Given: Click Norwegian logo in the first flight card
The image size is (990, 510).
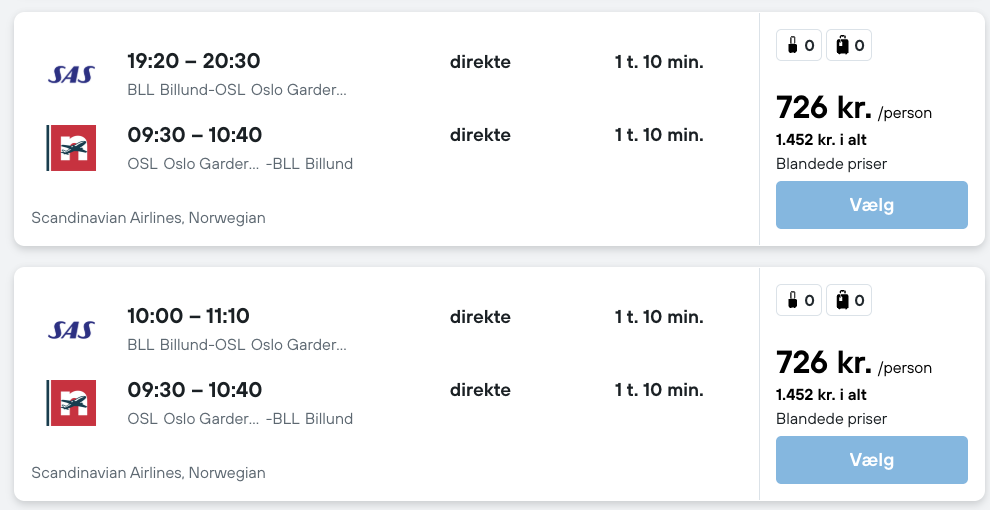Looking at the screenshot, I should (x=71, y=148).
